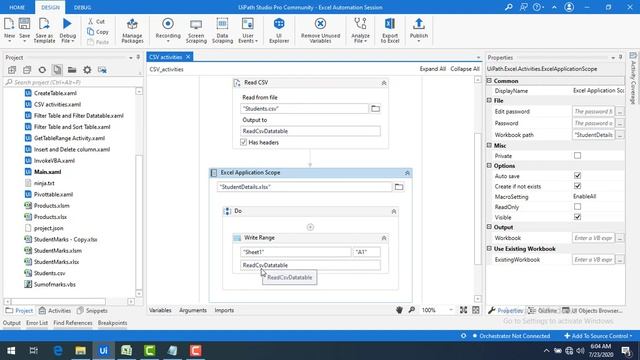
Task: Open the Activities panel tab
Action: pos(55,311)
